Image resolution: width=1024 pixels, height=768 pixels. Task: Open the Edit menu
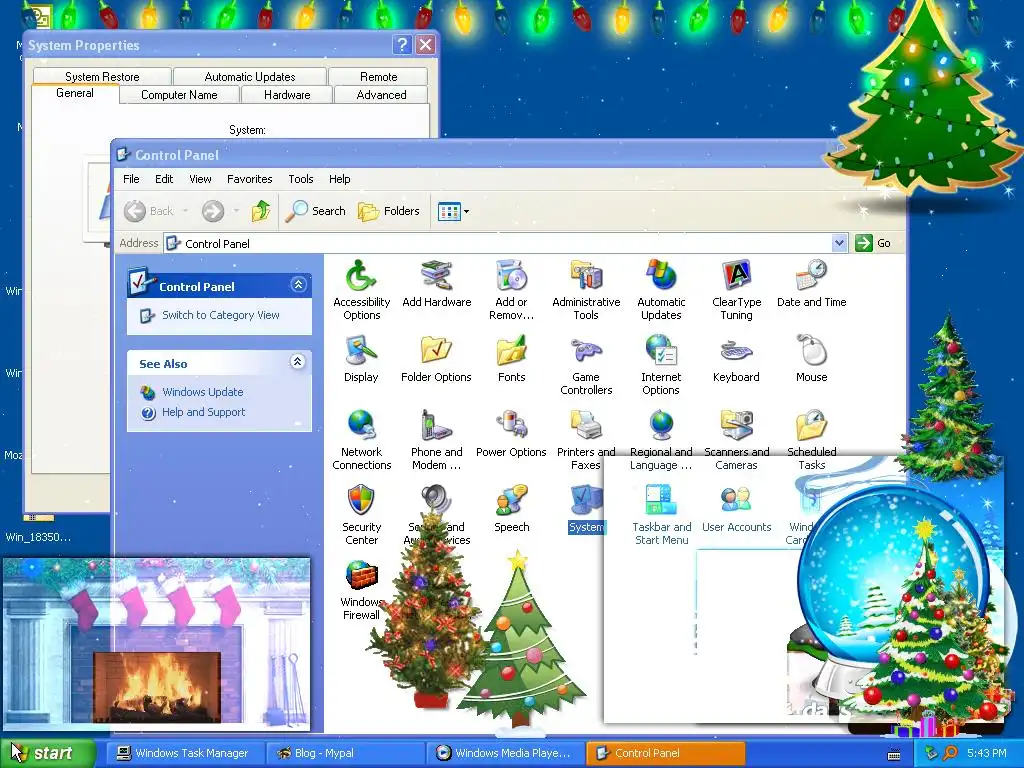[164, 179]
